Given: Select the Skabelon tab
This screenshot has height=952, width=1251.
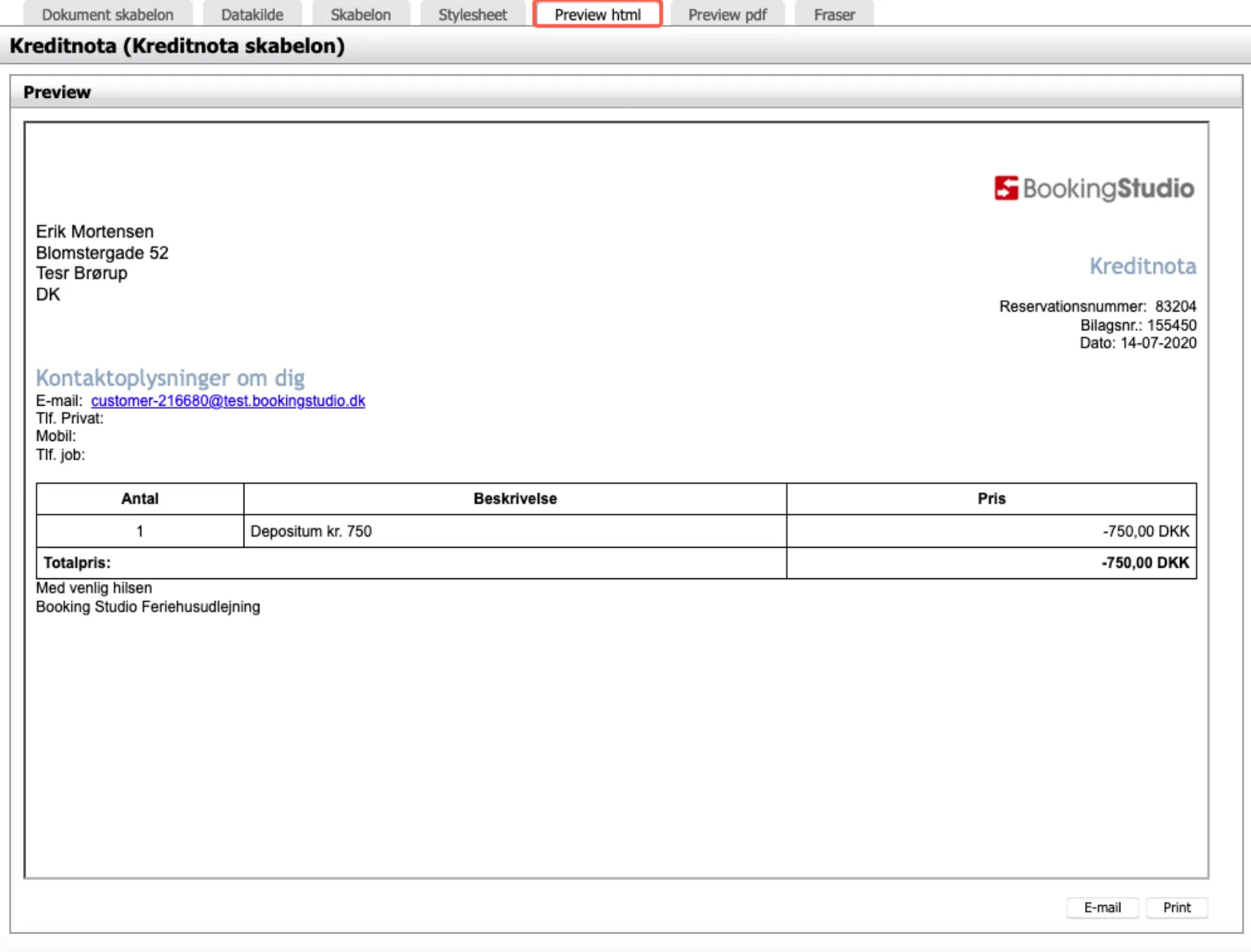Looking at the screenshot, I should [360, 15].
